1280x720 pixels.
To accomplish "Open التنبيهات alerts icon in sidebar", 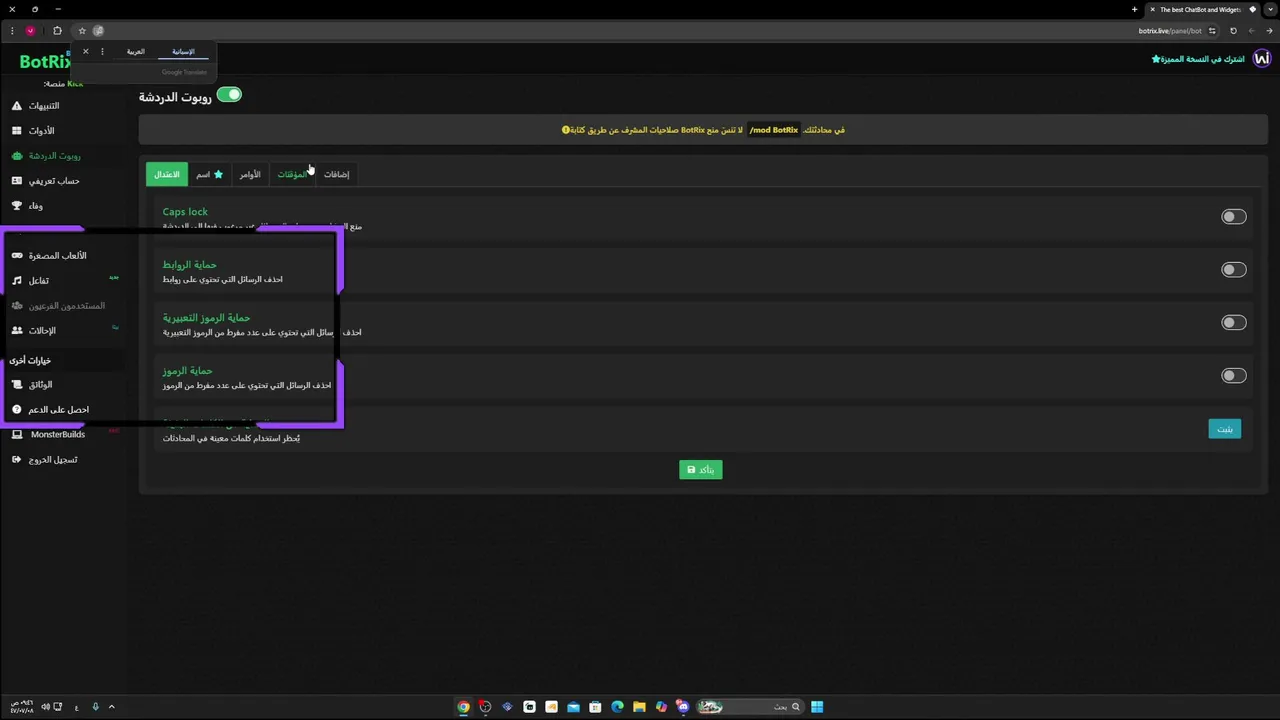I will point(17,106).
